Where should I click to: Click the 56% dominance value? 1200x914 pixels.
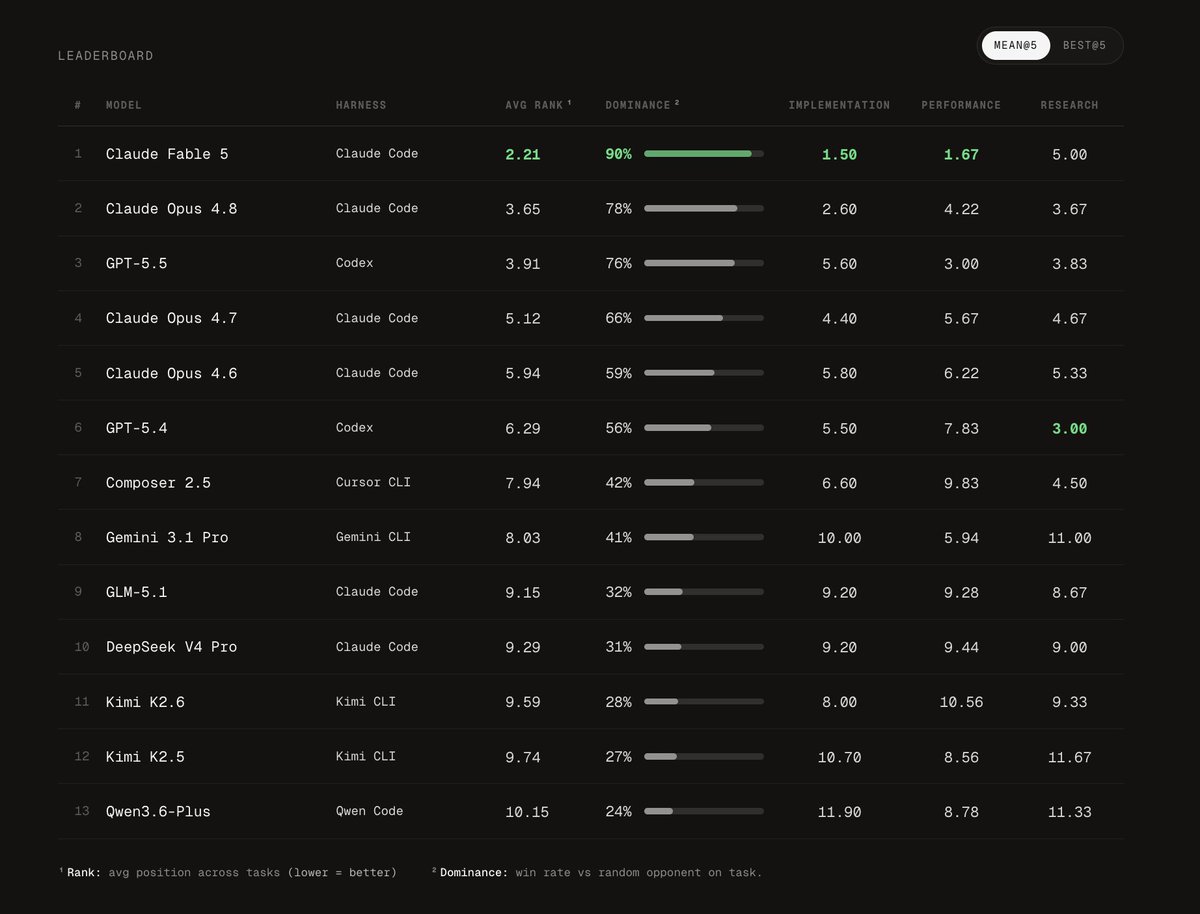[x=618, y=428]
